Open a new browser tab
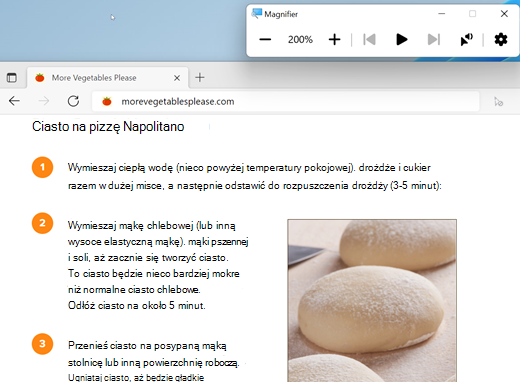 200,78
